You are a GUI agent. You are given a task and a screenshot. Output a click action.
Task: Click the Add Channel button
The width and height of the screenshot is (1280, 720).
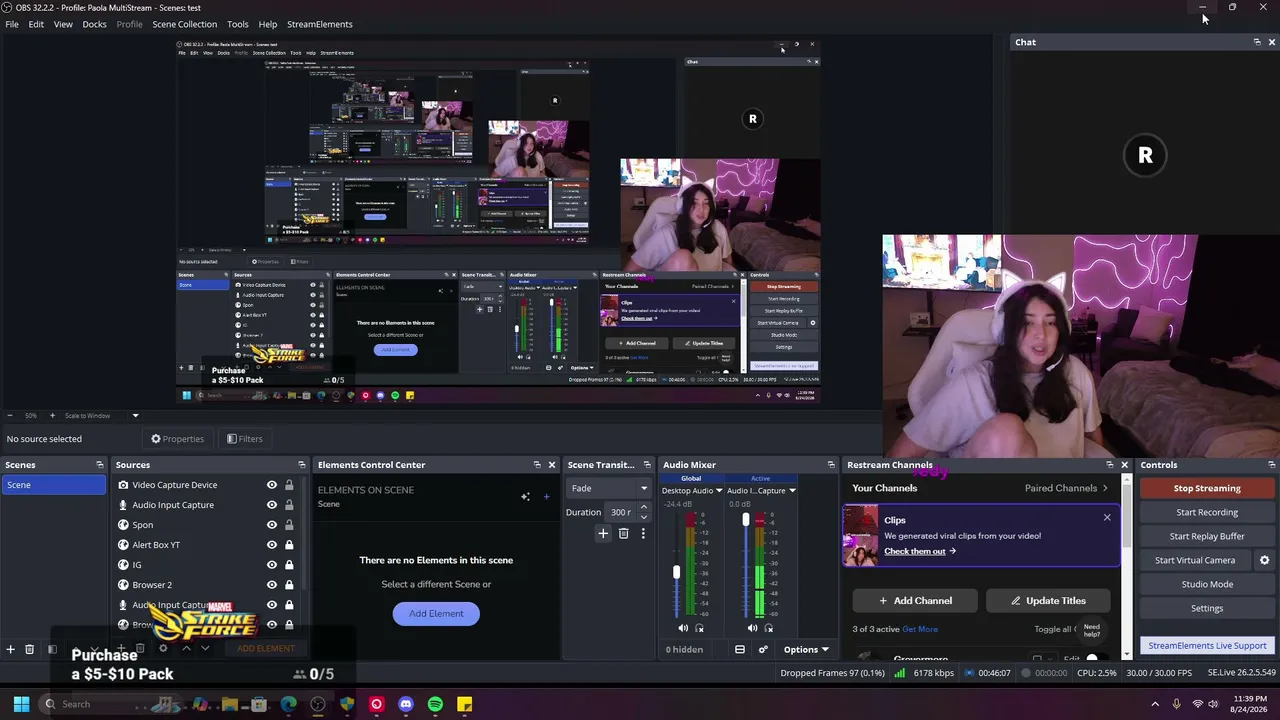tap(915, 601)
